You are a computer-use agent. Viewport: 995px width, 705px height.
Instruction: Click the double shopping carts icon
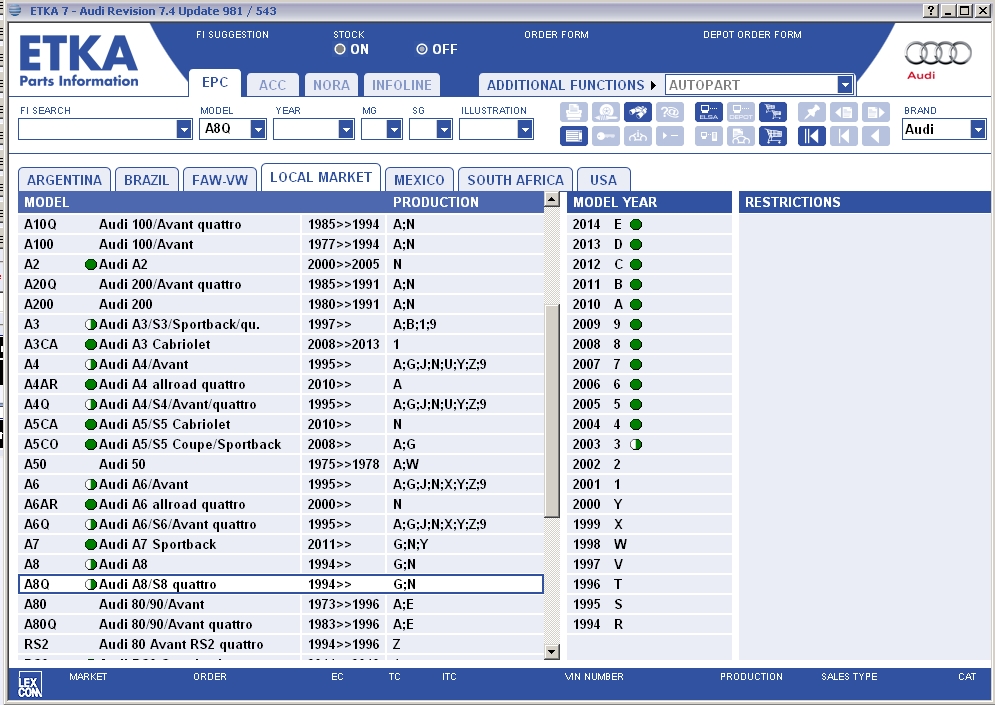tap(773, 112)
